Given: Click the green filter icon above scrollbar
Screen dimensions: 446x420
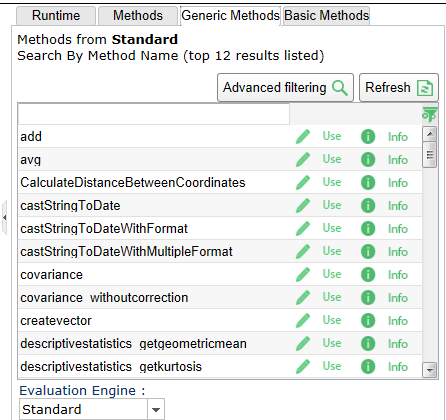Looking at the screenshot, I should click(x=430, y=114).
